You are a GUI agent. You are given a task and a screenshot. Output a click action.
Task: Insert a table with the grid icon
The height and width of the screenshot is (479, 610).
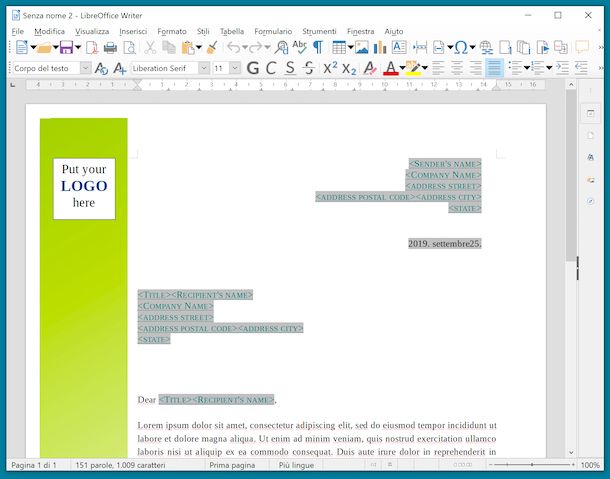[x=339, y=47]
